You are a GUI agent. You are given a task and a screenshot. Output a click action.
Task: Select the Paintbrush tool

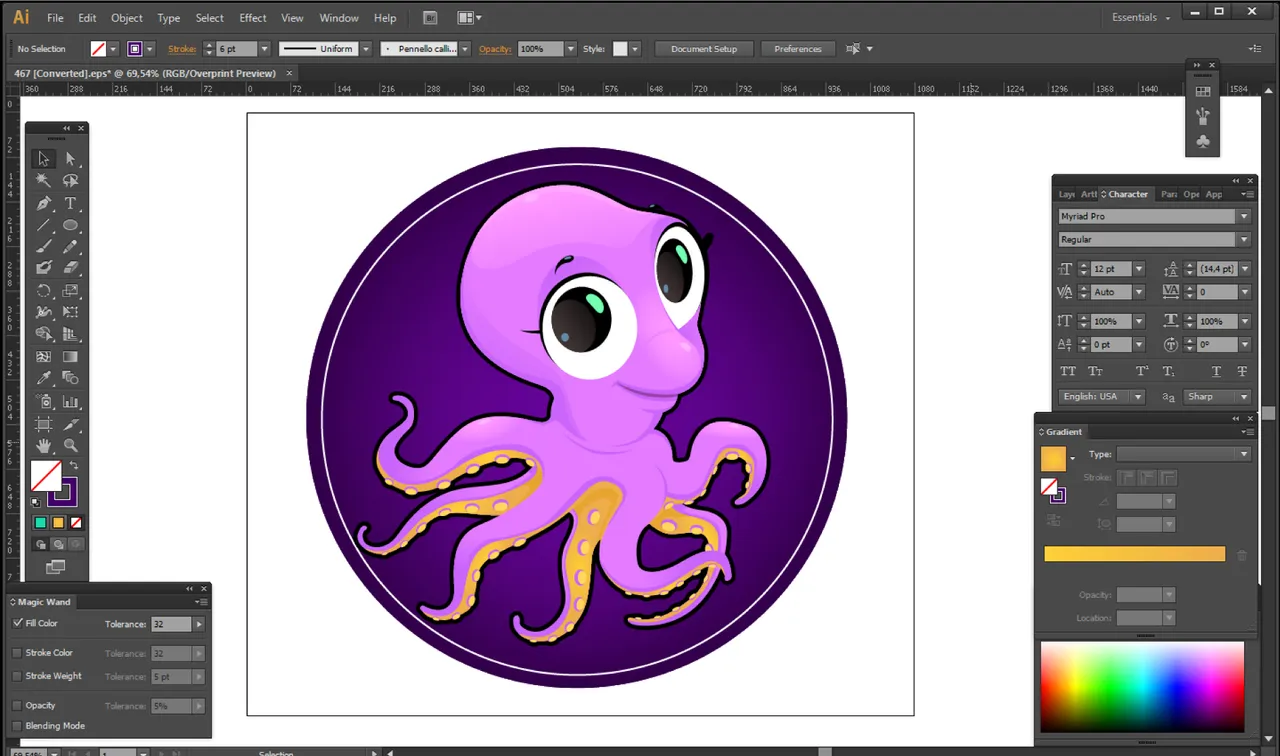[43, 246]
